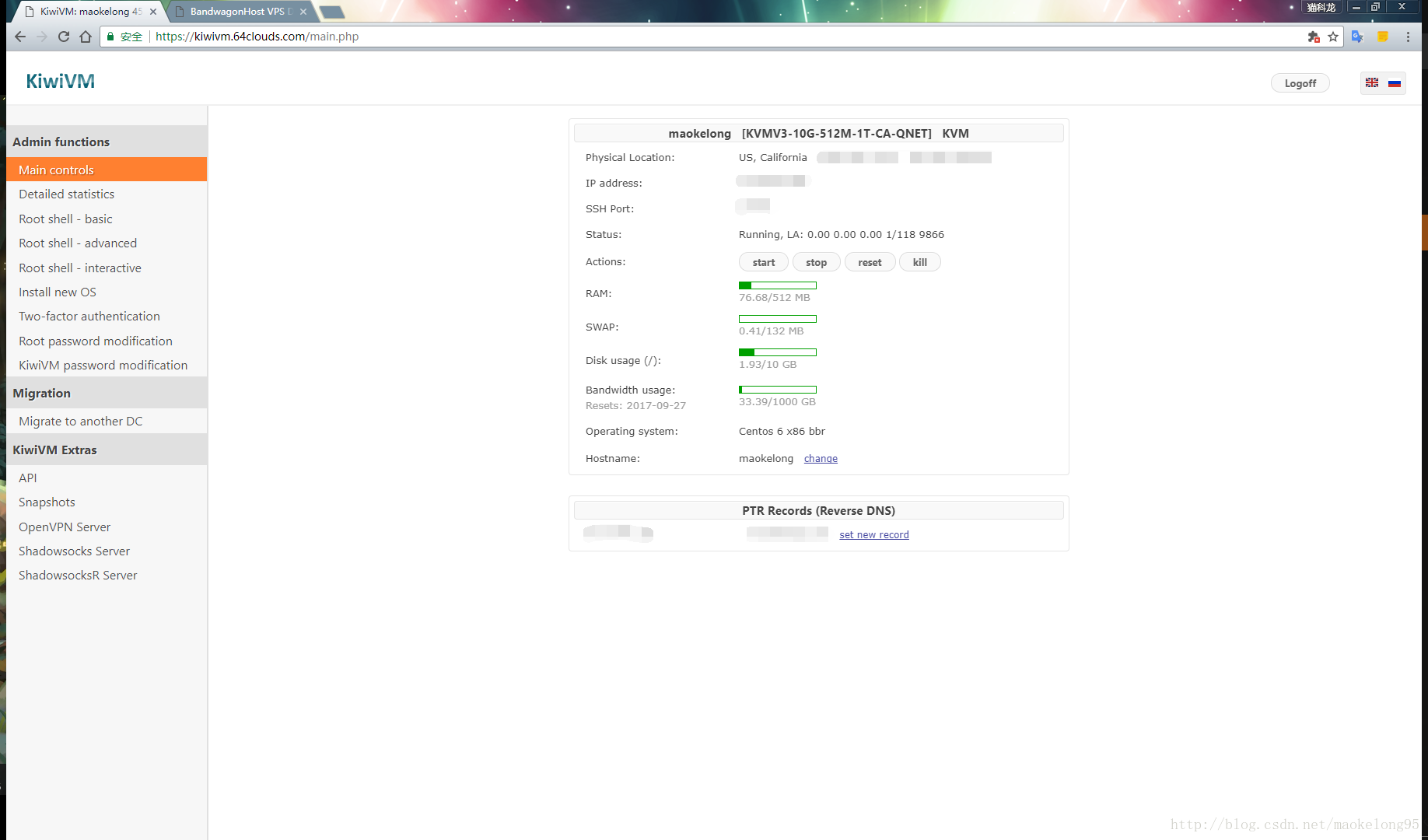This screenshot has width=1428, height=840.
Task: Bookmark this page with the star
Action: [1333, 37]
